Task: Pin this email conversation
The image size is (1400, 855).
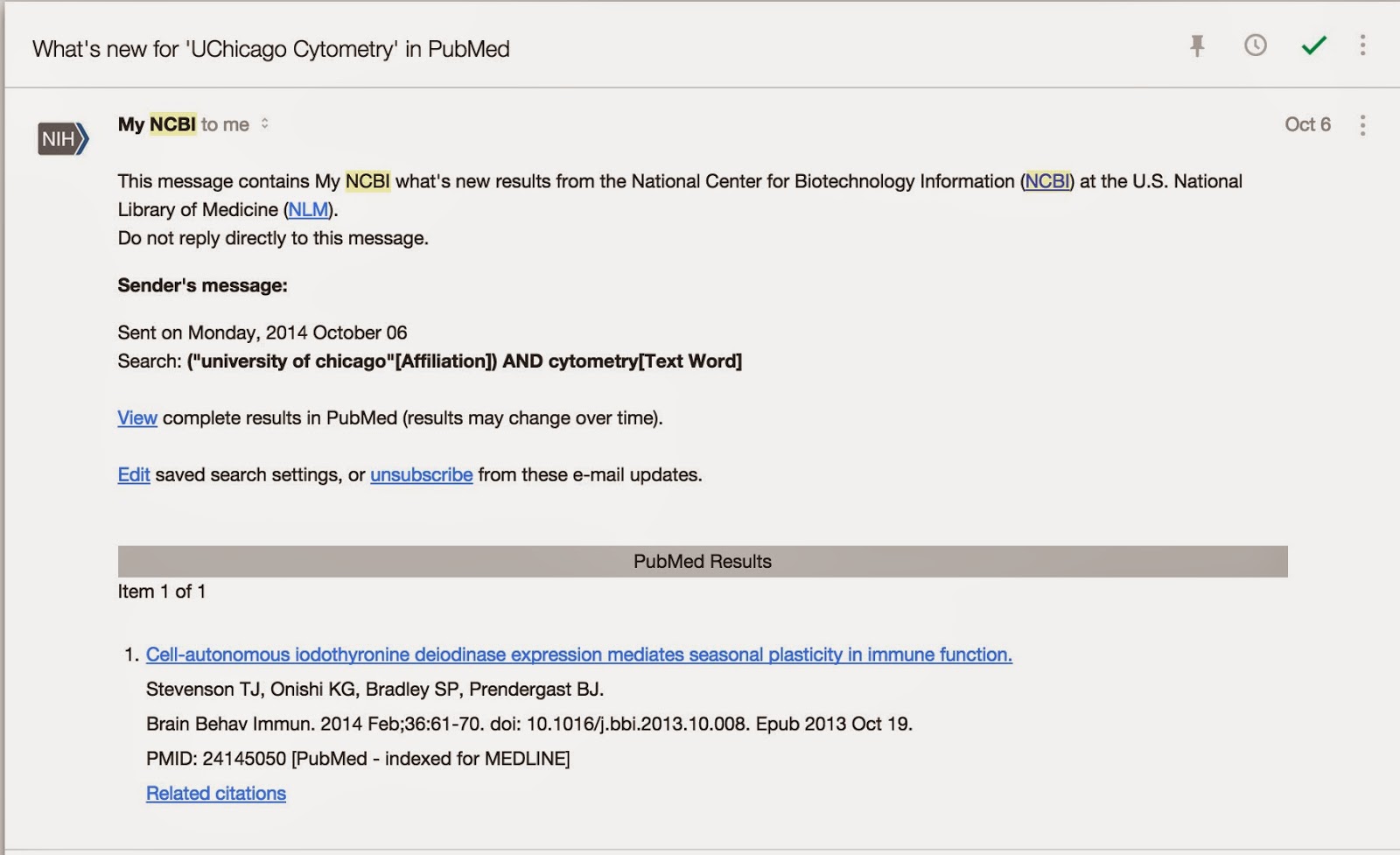Action: 1197,46
